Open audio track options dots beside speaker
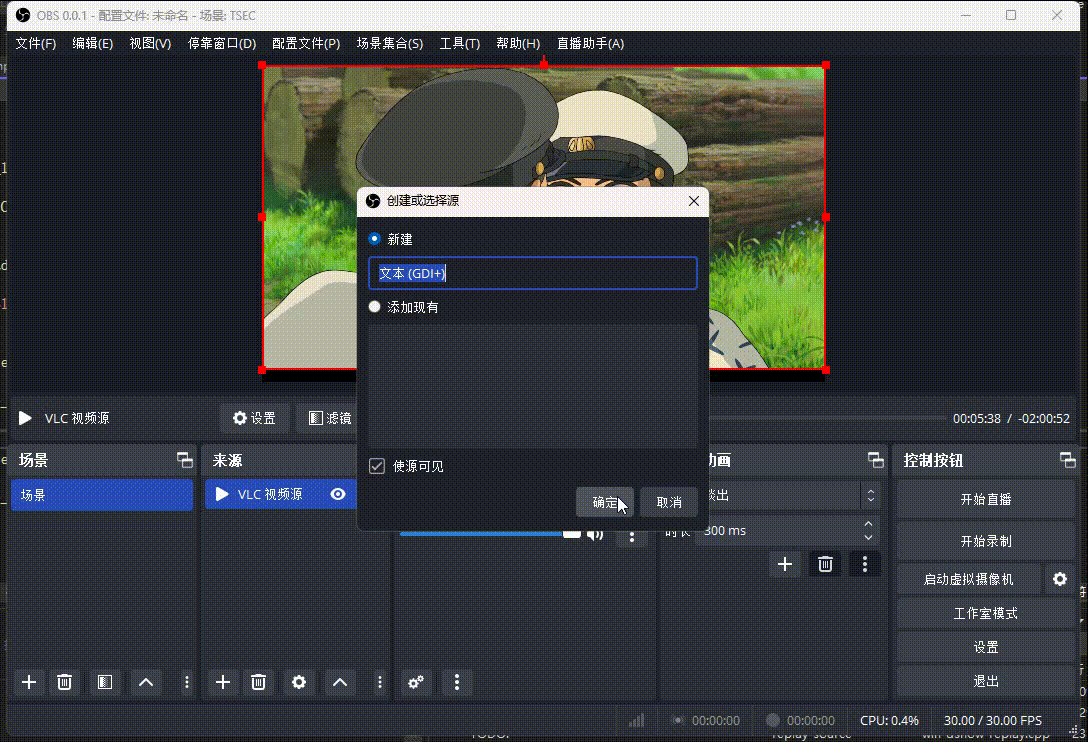 click(x=631, y=536)
